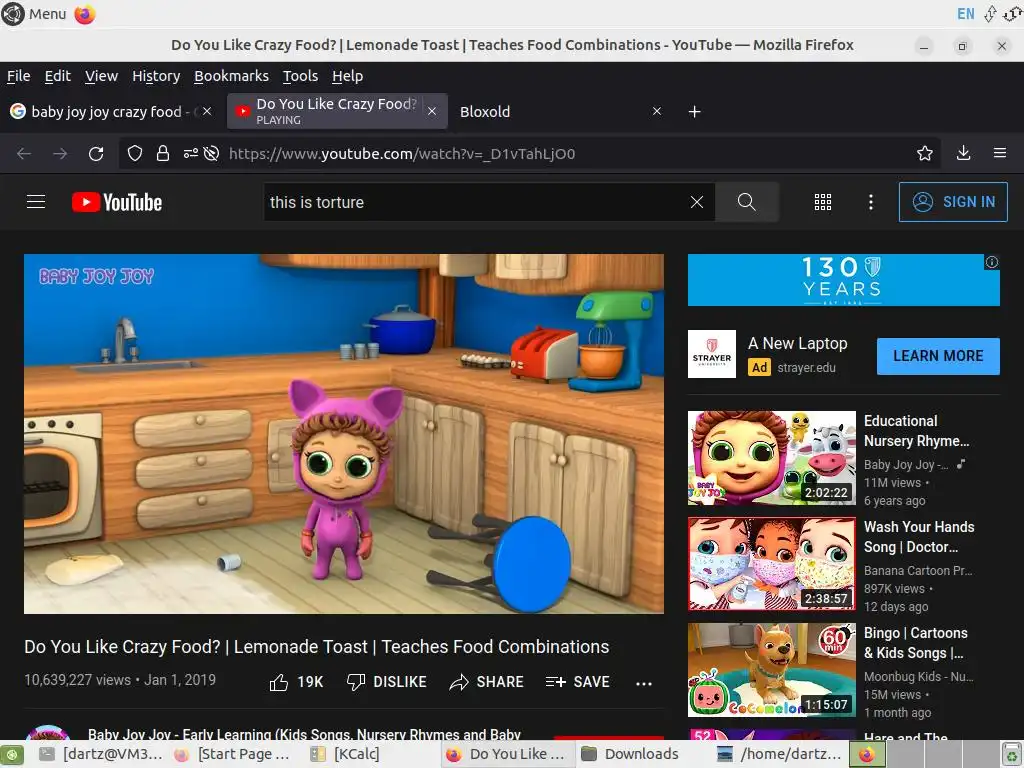
Task: Close the Bloxold tab
Action: point(657,112)
